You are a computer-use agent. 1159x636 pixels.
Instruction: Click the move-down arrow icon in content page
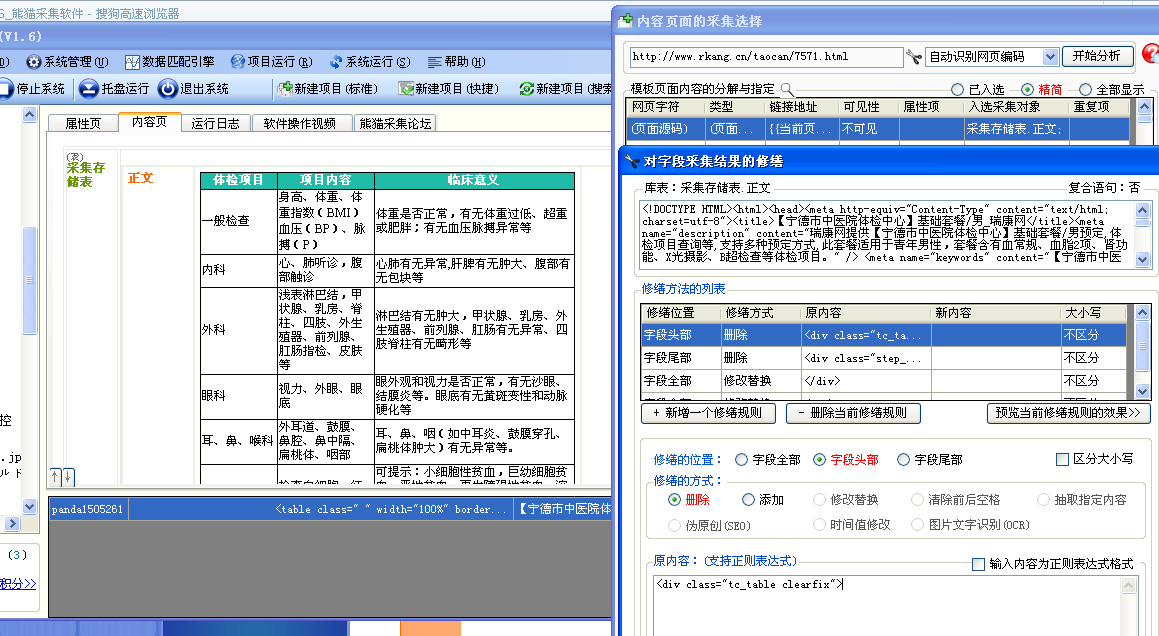tap(67, 477)
